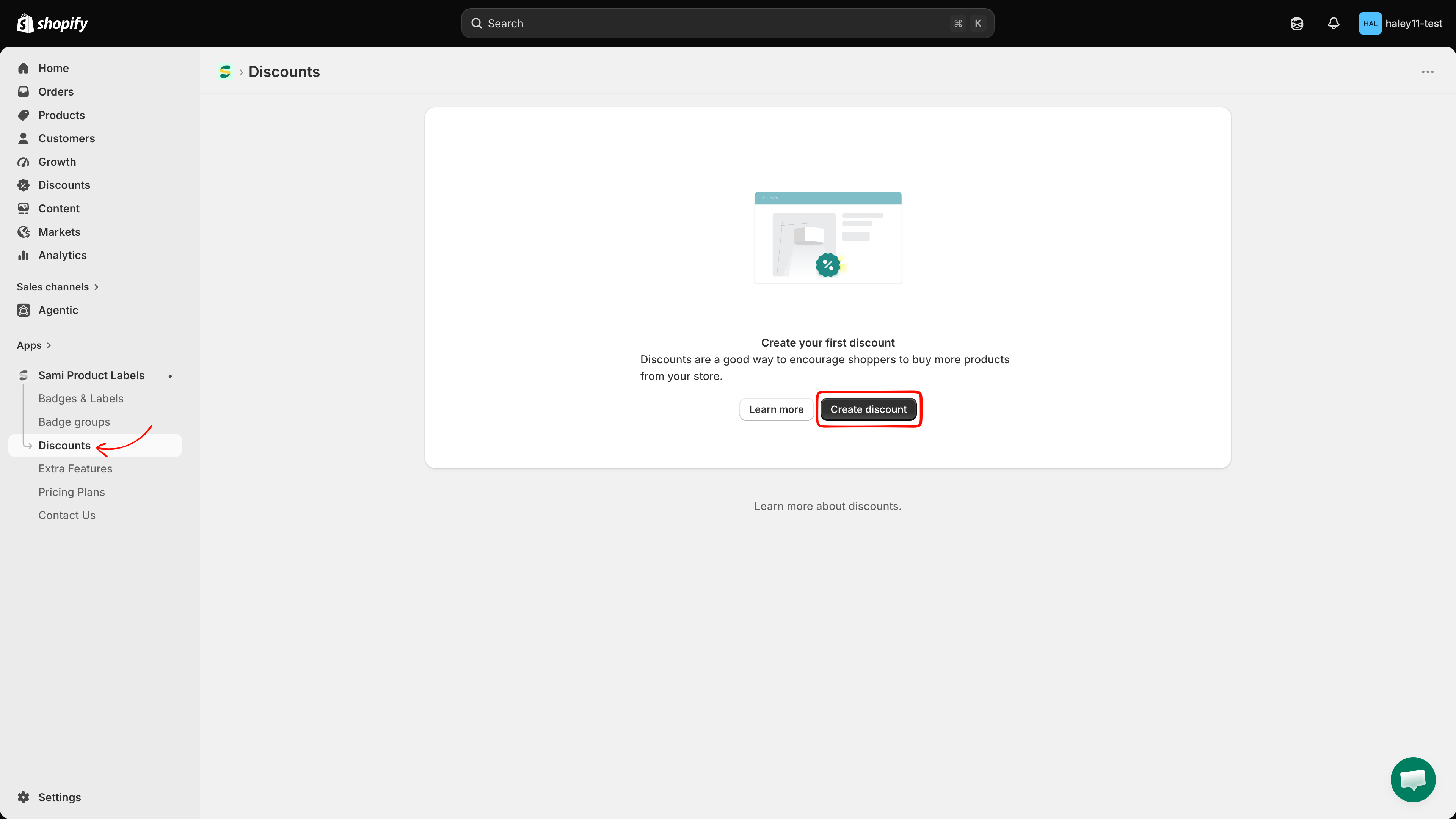Select Discounts under Sami Product Labels
This screenshot has width=1456, height=819.
[95, 446]
